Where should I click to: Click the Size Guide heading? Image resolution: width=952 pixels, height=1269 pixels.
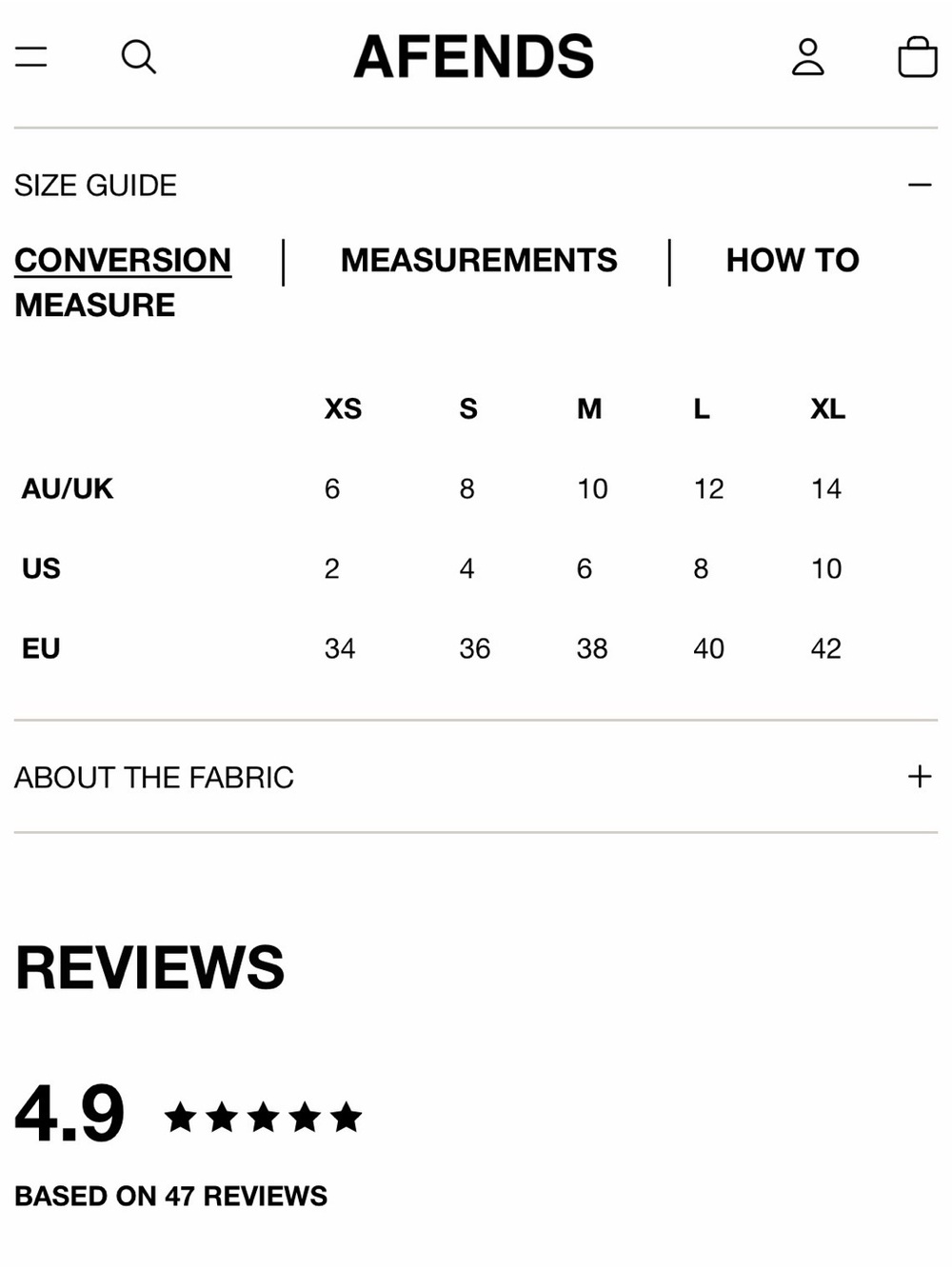(96, 185)
